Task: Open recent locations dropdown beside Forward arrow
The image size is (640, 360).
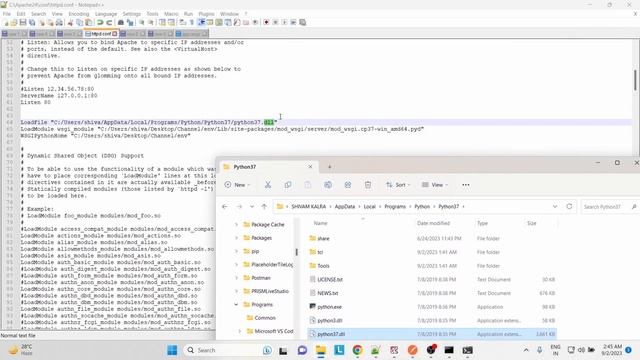Action: (252, 207)
